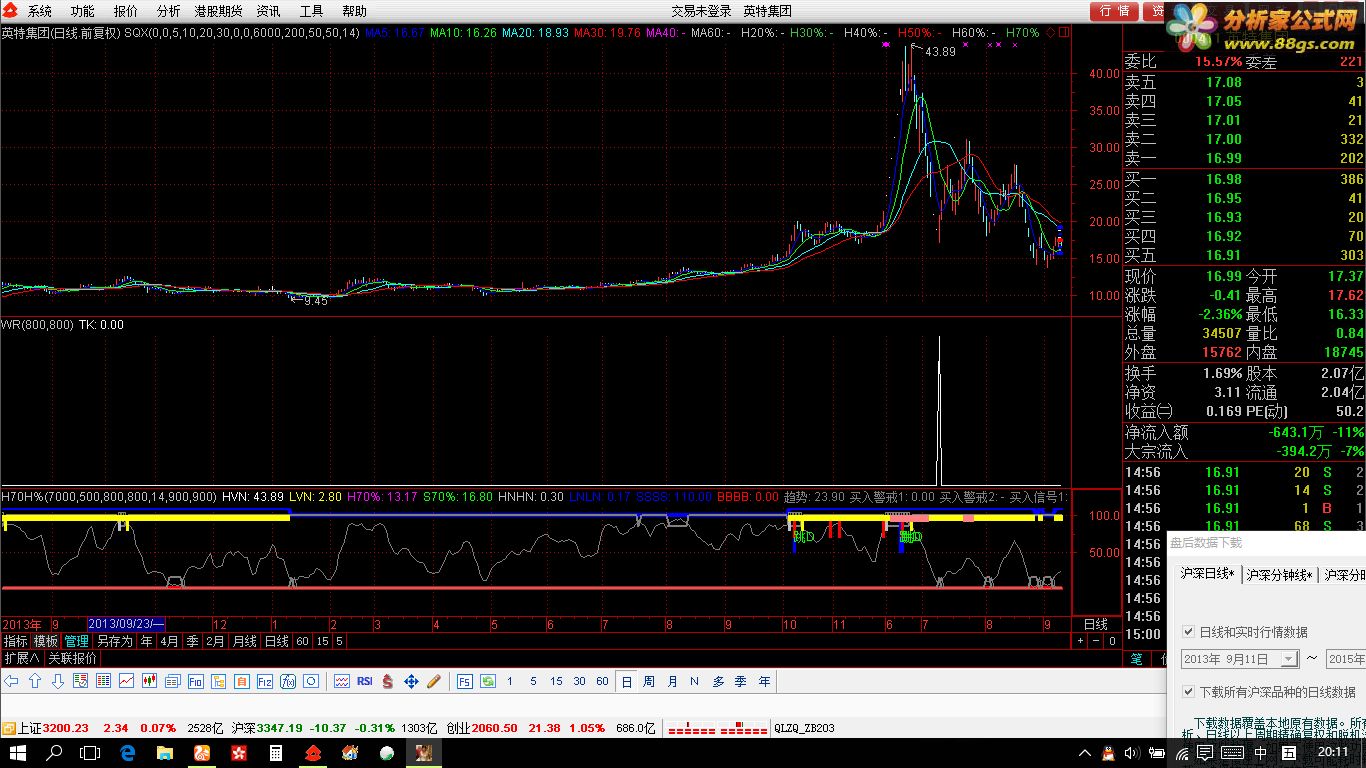This screenshot has height=768, width=1366.
Task: Click the 管理 tab below chart
Action: tap(77, 641)
